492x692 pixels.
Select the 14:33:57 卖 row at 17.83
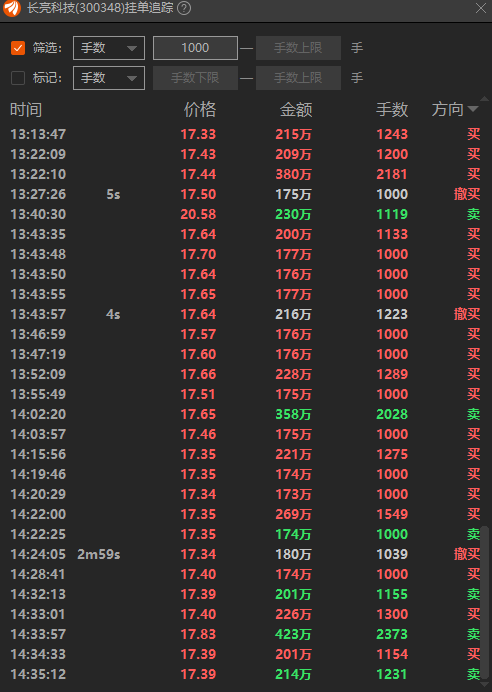coord(245,634)
